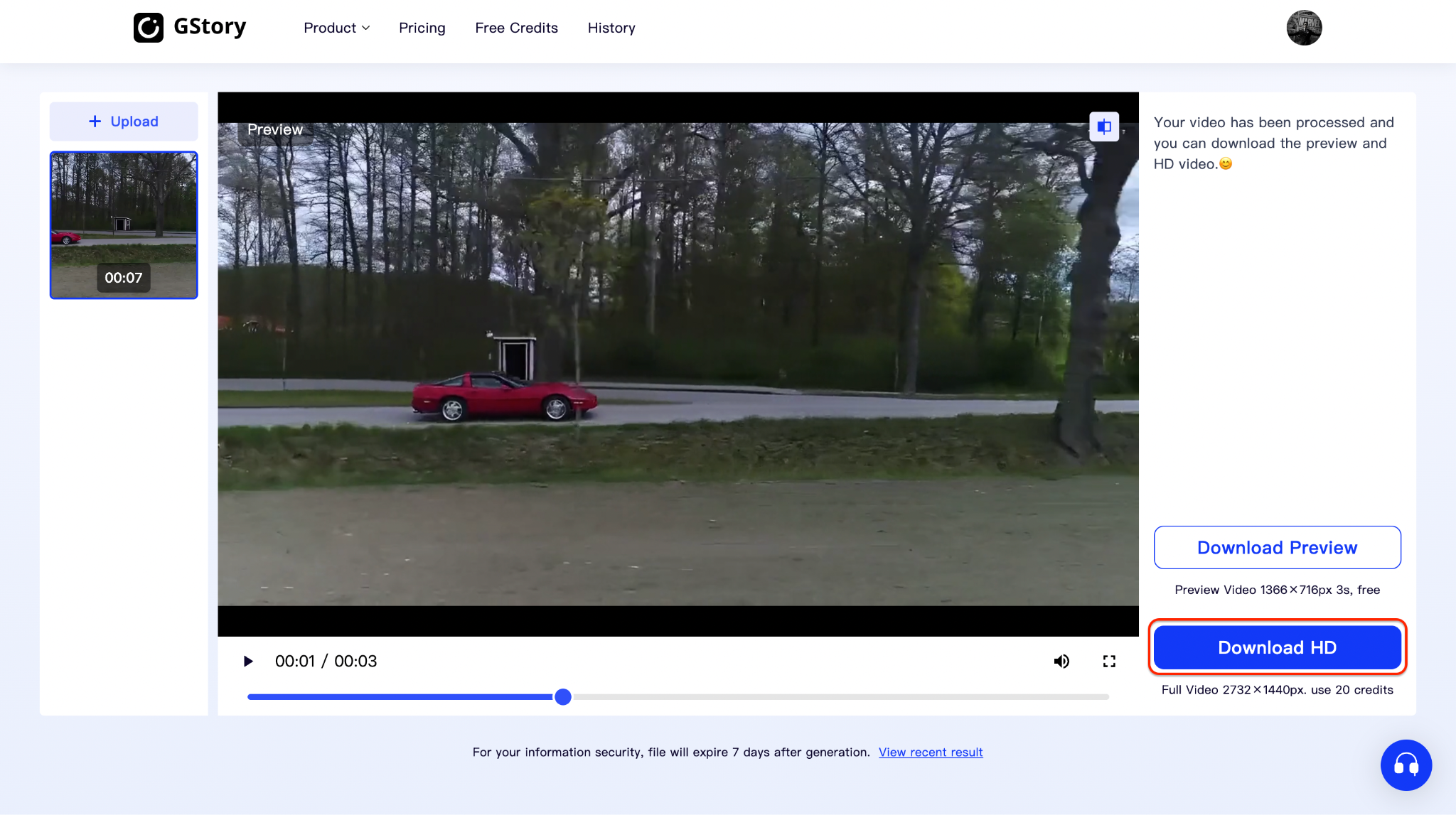
Task: Select the 00:07 video thumbnail
Action: point(123,225)
